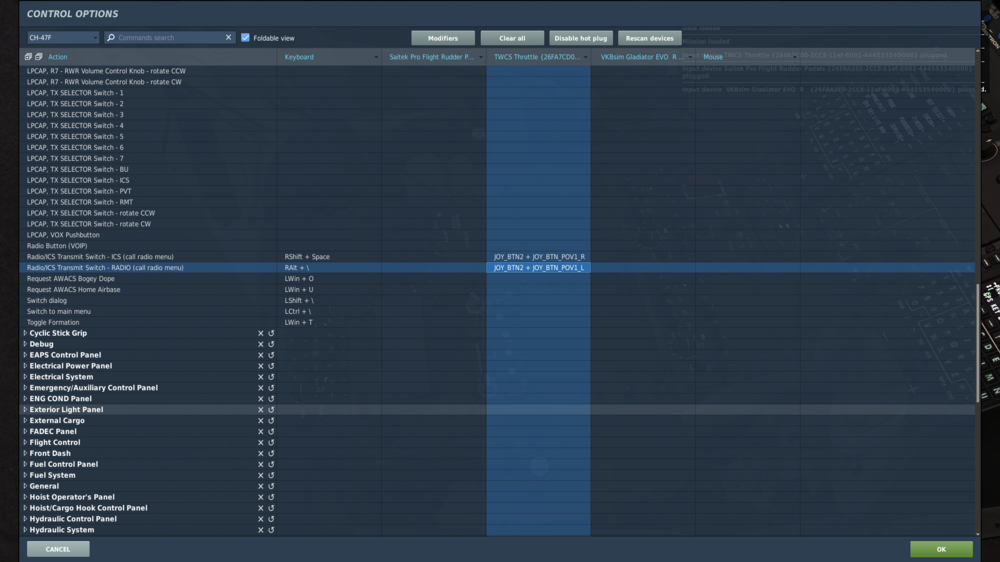1000x562 pixels.
Task: Open the Modifiers dialog
Action: pyautogui.click(x=443, y=38)
